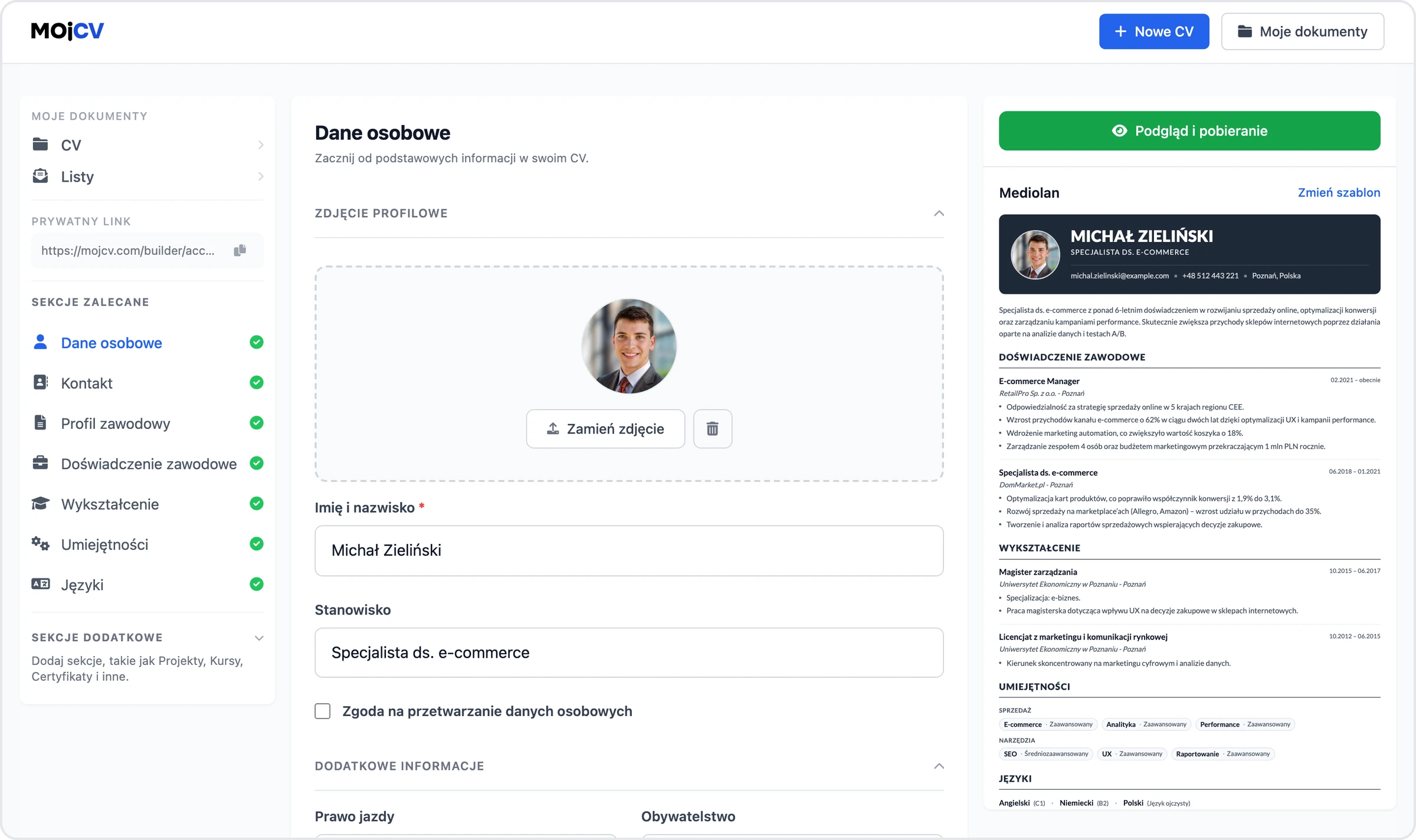Click Sekcje dodatkowe heading

tap(97, 637)
